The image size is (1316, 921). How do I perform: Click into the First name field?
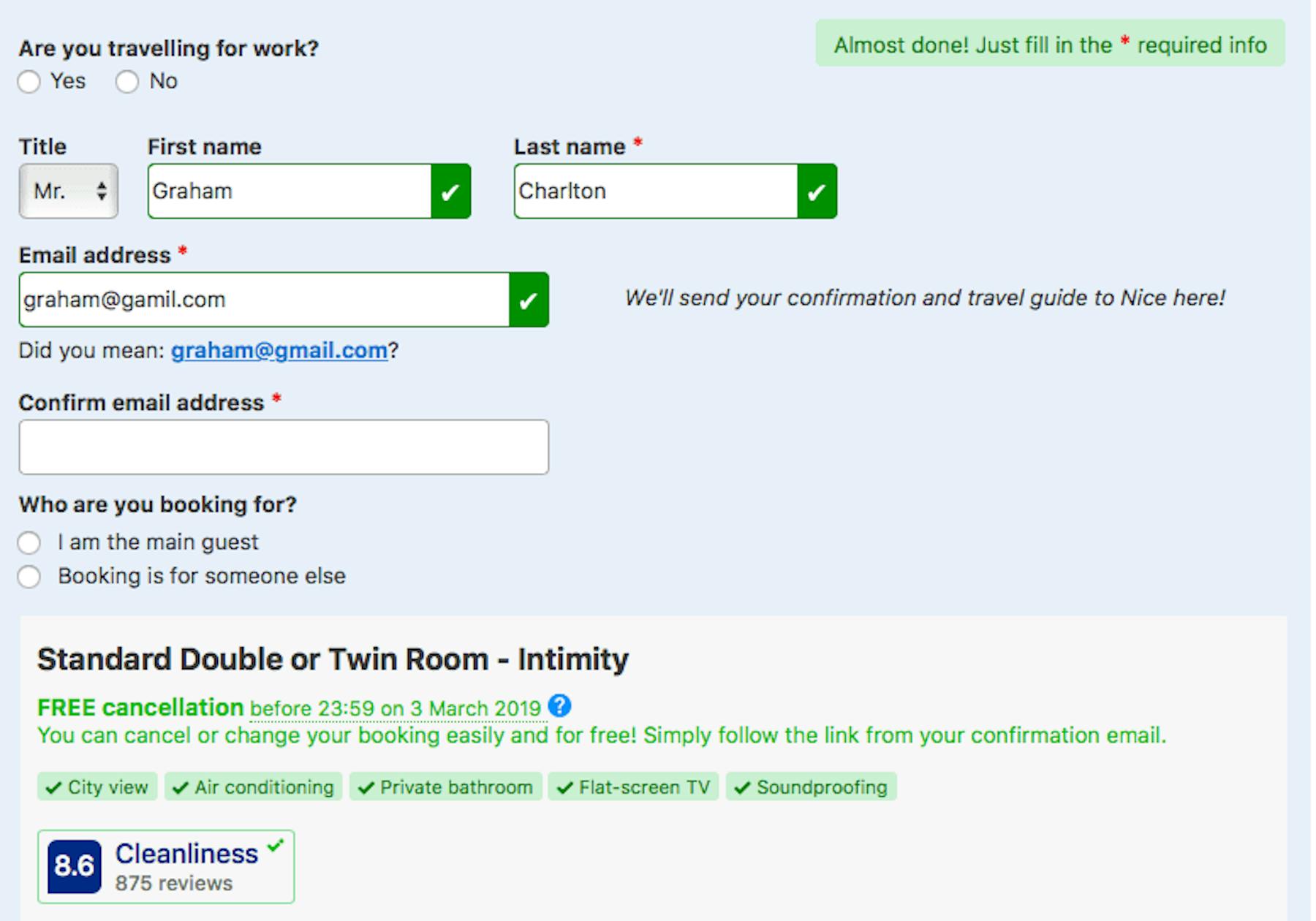(290, 192)
